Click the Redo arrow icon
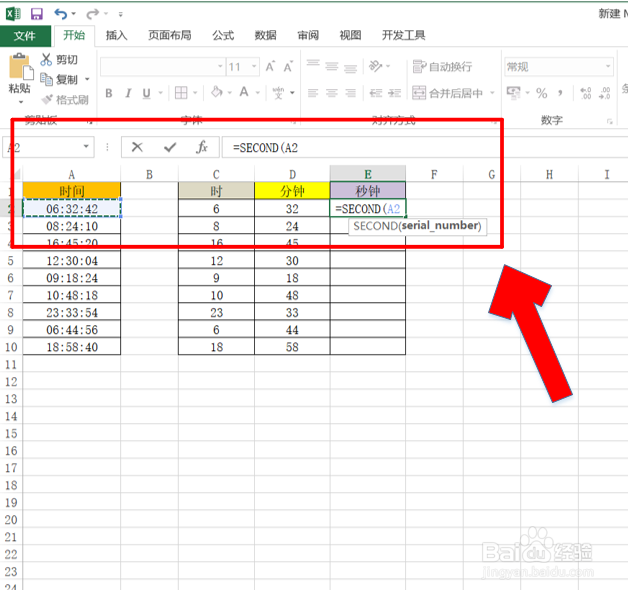 click(92, 14)
